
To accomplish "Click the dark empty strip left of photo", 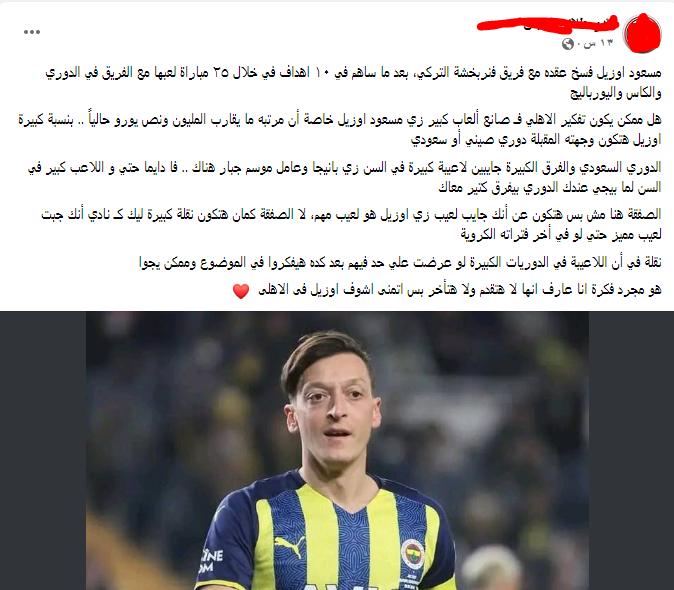I will tap(43, 450).
